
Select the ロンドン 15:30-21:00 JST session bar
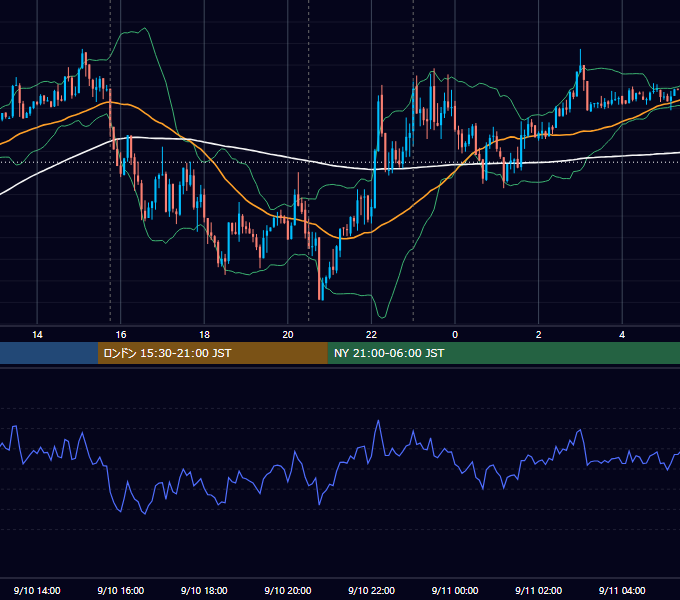(x=212, y=353)
